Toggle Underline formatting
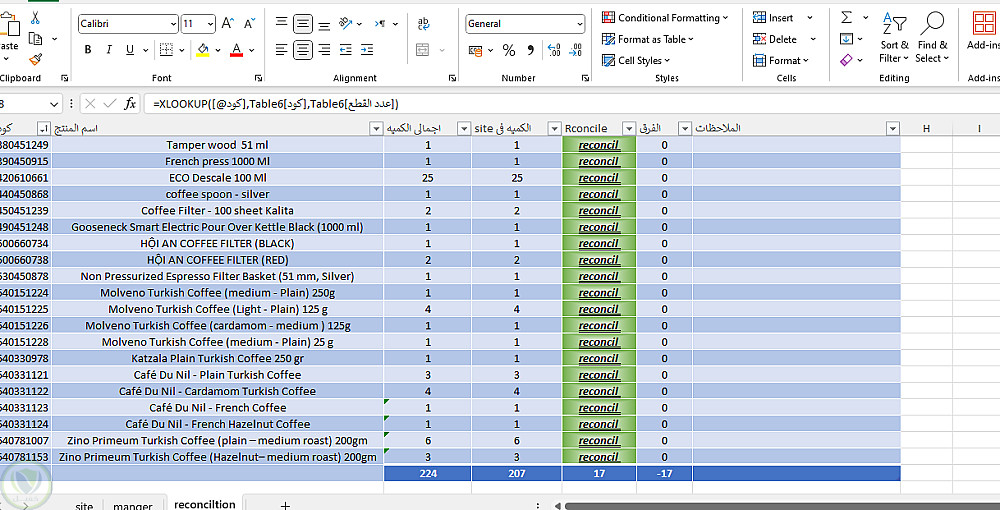 129,50
